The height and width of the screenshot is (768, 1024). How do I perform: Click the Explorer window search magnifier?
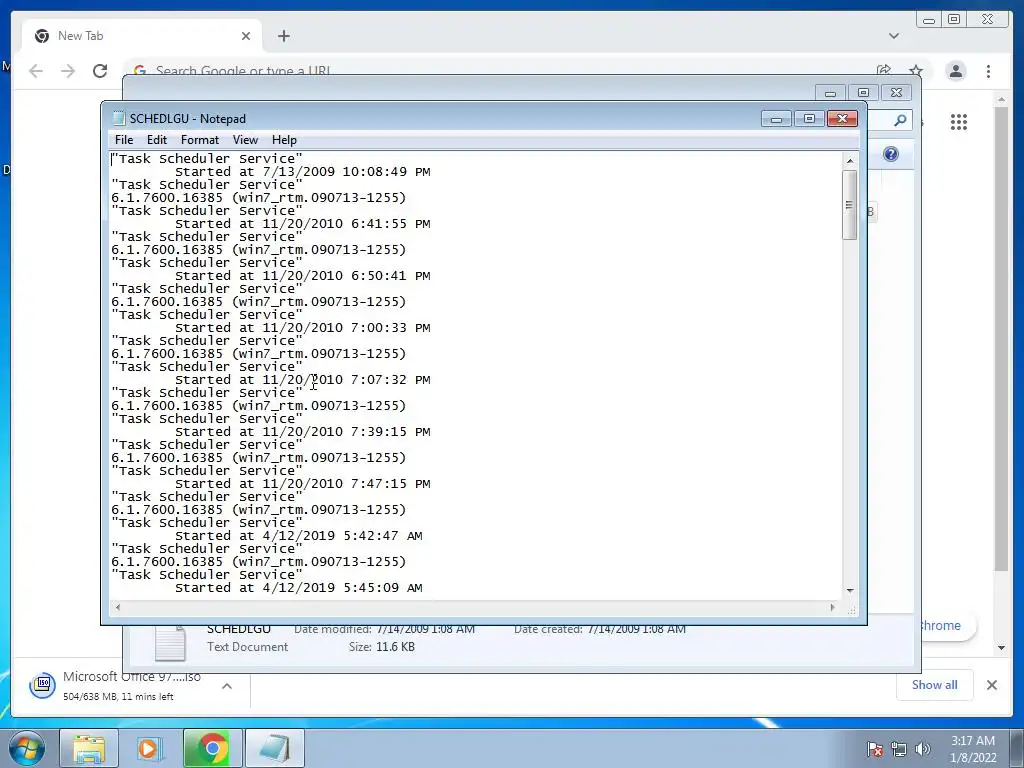900,120
